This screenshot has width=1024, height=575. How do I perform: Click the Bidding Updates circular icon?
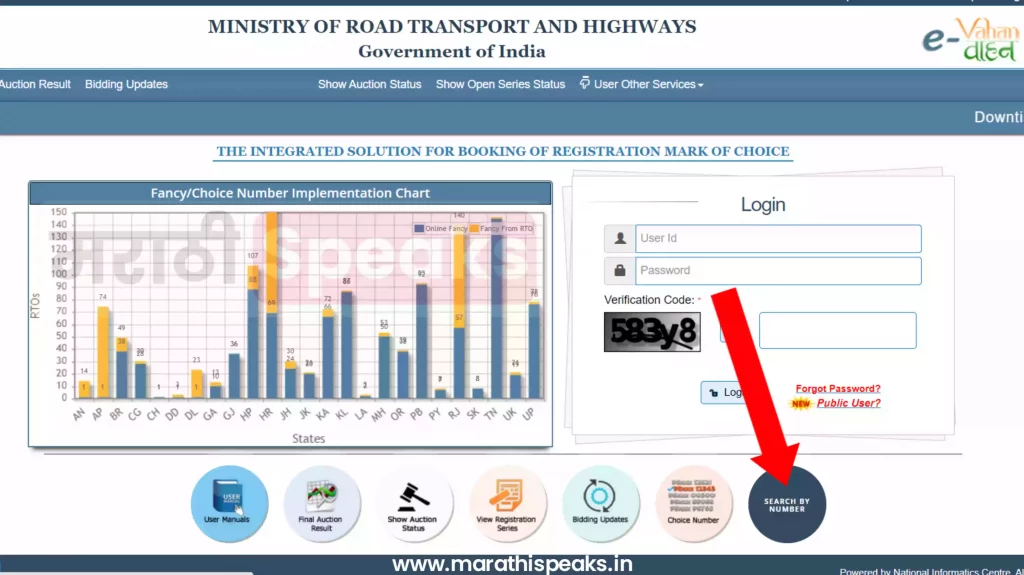coord(600,504)
